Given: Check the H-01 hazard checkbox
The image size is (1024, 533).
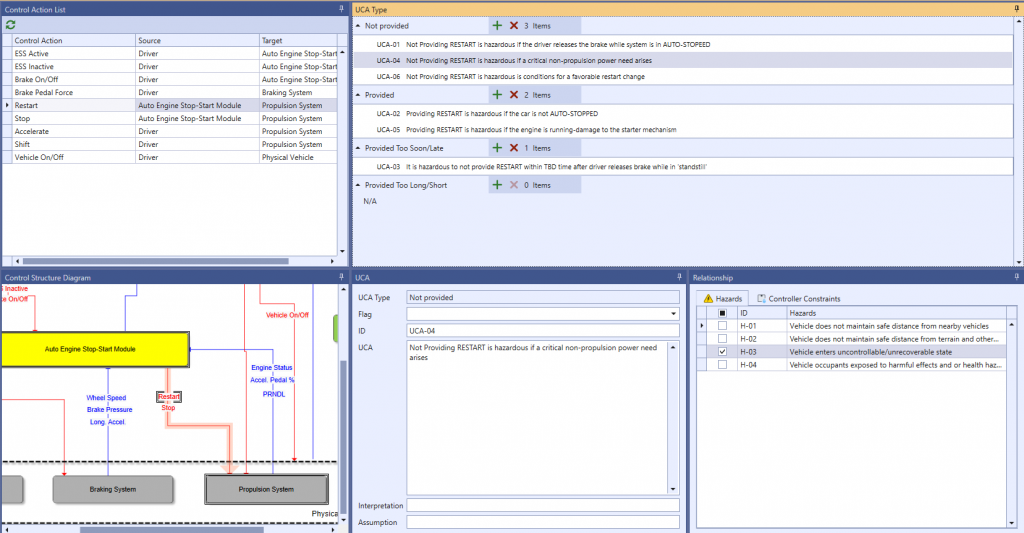Looking at the screenshot, I should (722, 325).
